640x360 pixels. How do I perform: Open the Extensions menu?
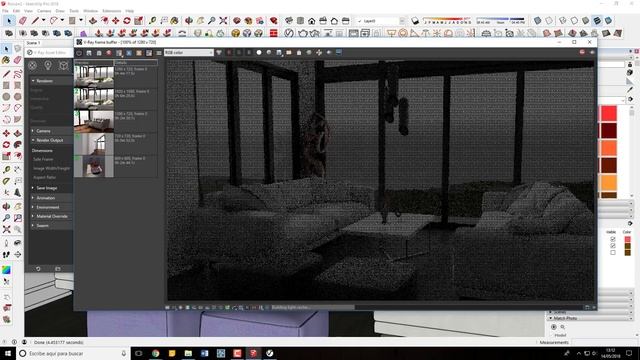click(x=111, y=11)
